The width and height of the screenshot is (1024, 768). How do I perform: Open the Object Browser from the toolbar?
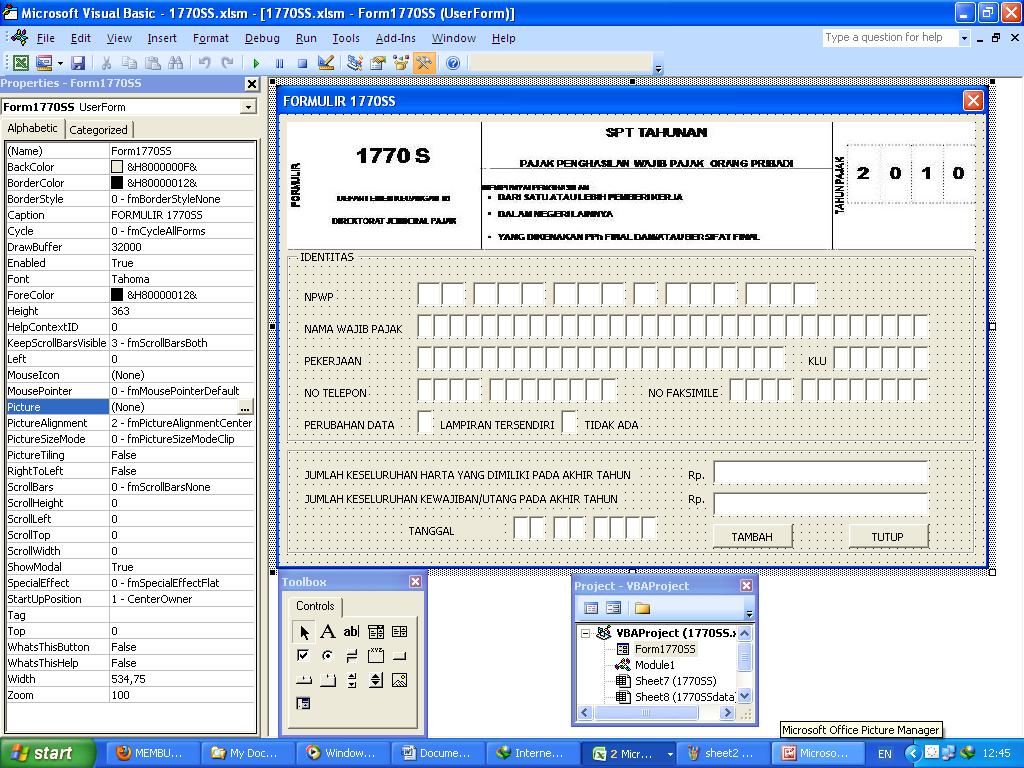tap(401, 62)
